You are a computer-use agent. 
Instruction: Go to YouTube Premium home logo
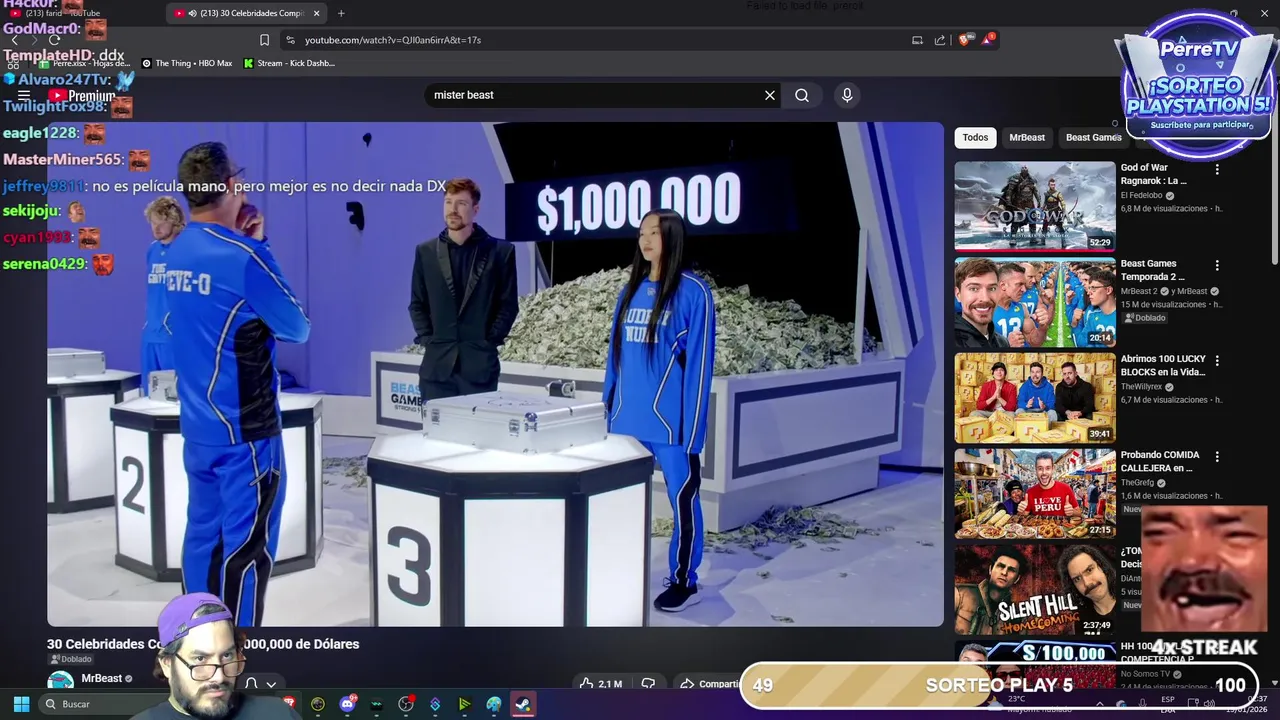pyautogui.click(x=81, y=96)
